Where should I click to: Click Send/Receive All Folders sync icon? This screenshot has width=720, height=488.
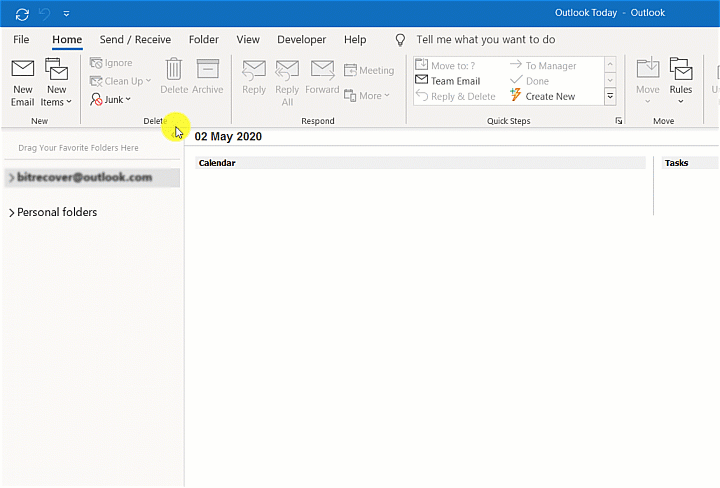click(x=22, y=14)
